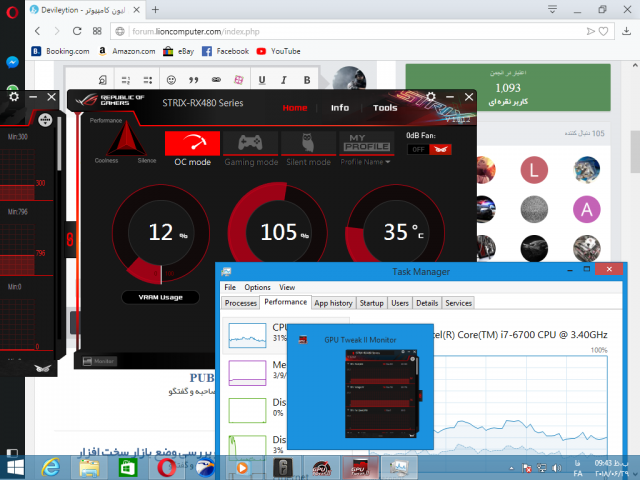640x480 pixels.
Task: Open Opera downloads icon
Action: (x=626, y=31)
